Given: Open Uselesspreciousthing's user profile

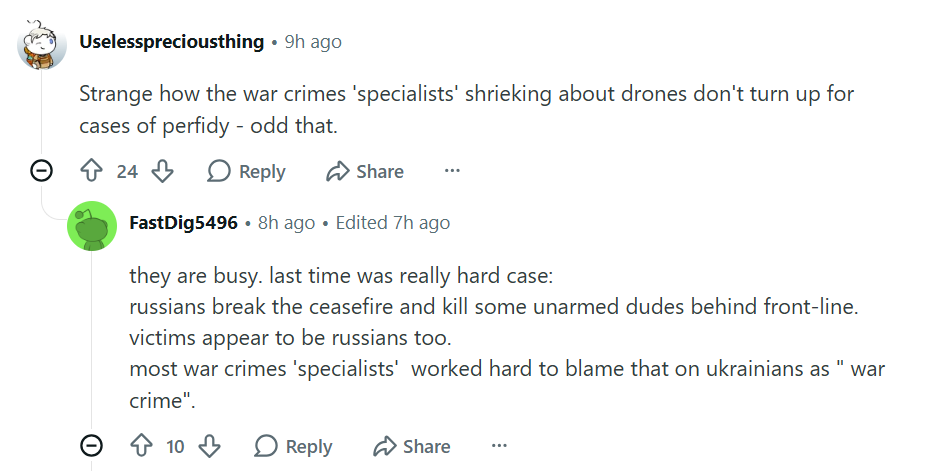Looking at the screenshot, I should [x=171, y=42].
